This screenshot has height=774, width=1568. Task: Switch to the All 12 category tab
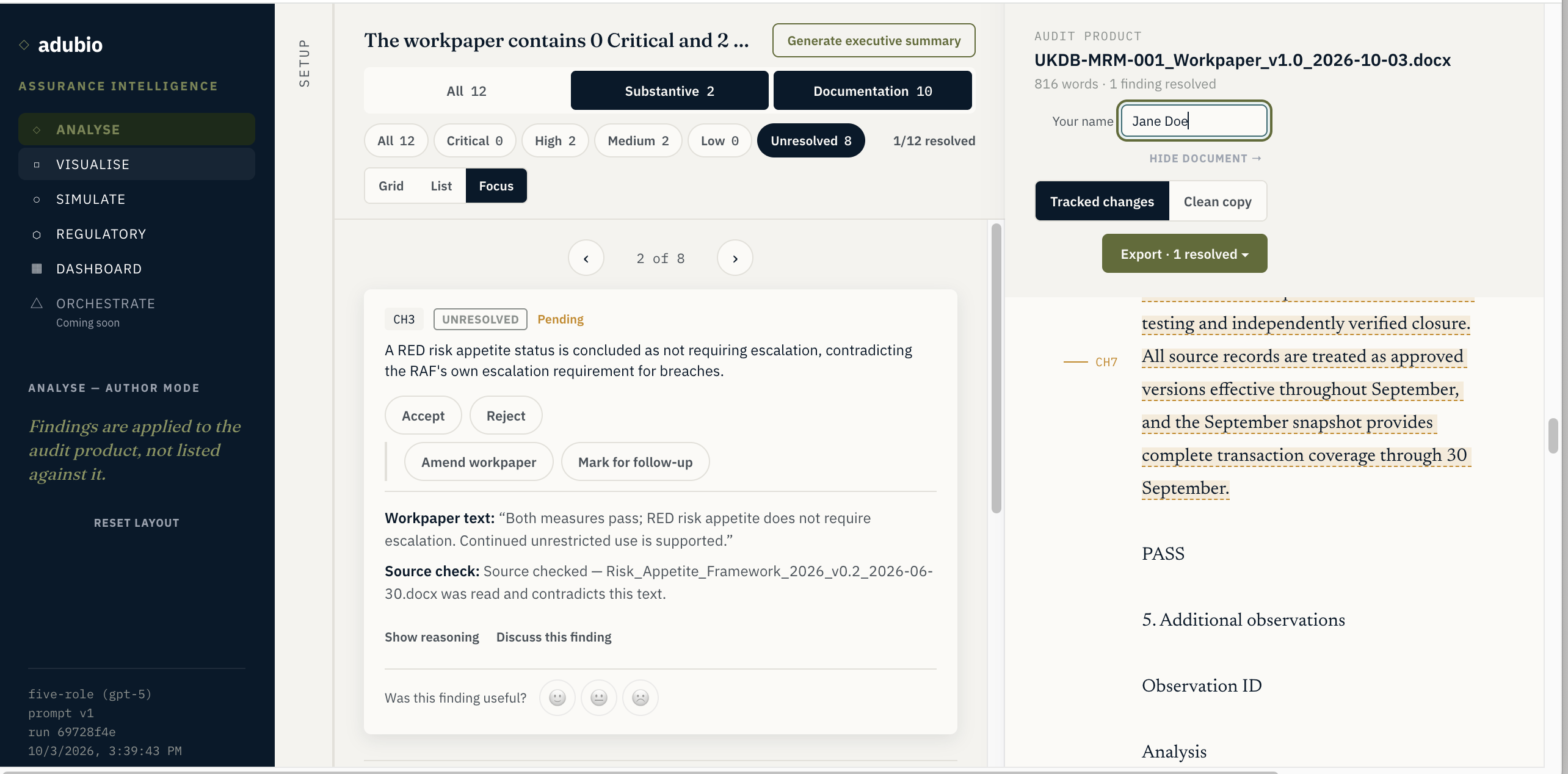point(466,91)
